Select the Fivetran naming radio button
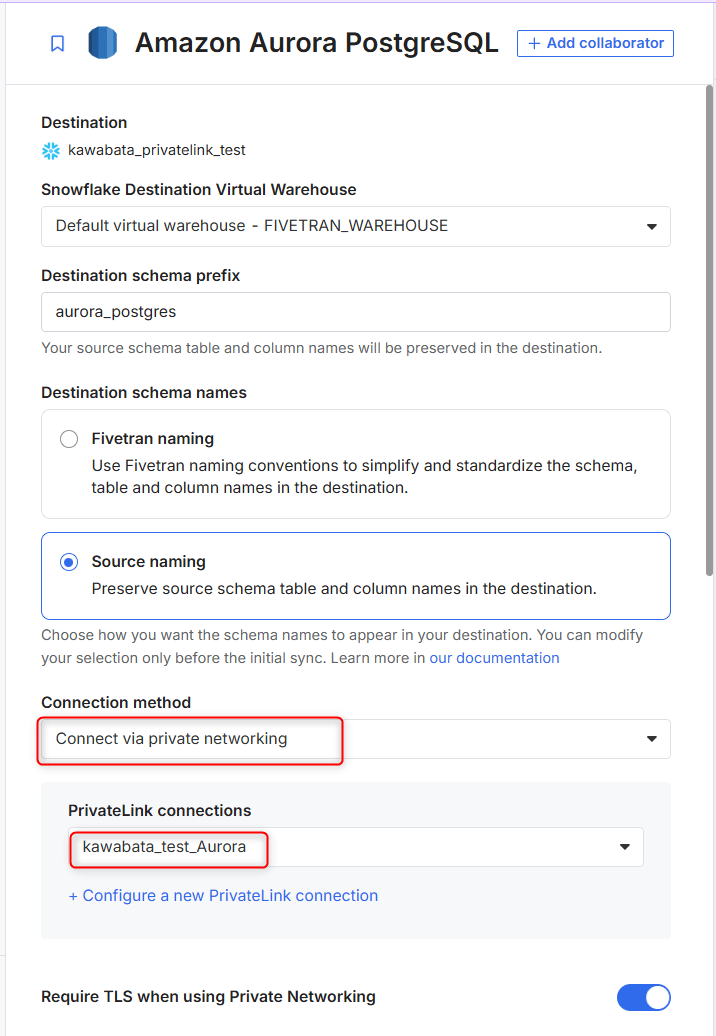 click(x=69, y=439)
